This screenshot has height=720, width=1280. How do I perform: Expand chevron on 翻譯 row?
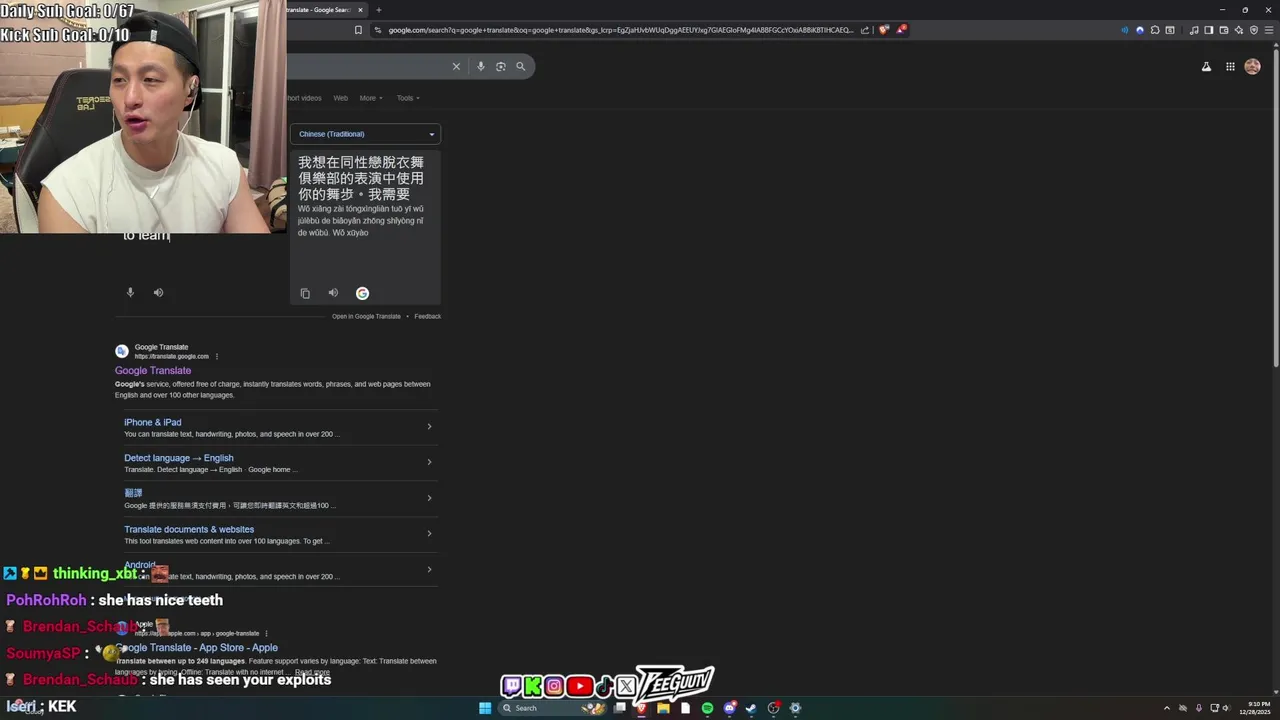(429, 498)
